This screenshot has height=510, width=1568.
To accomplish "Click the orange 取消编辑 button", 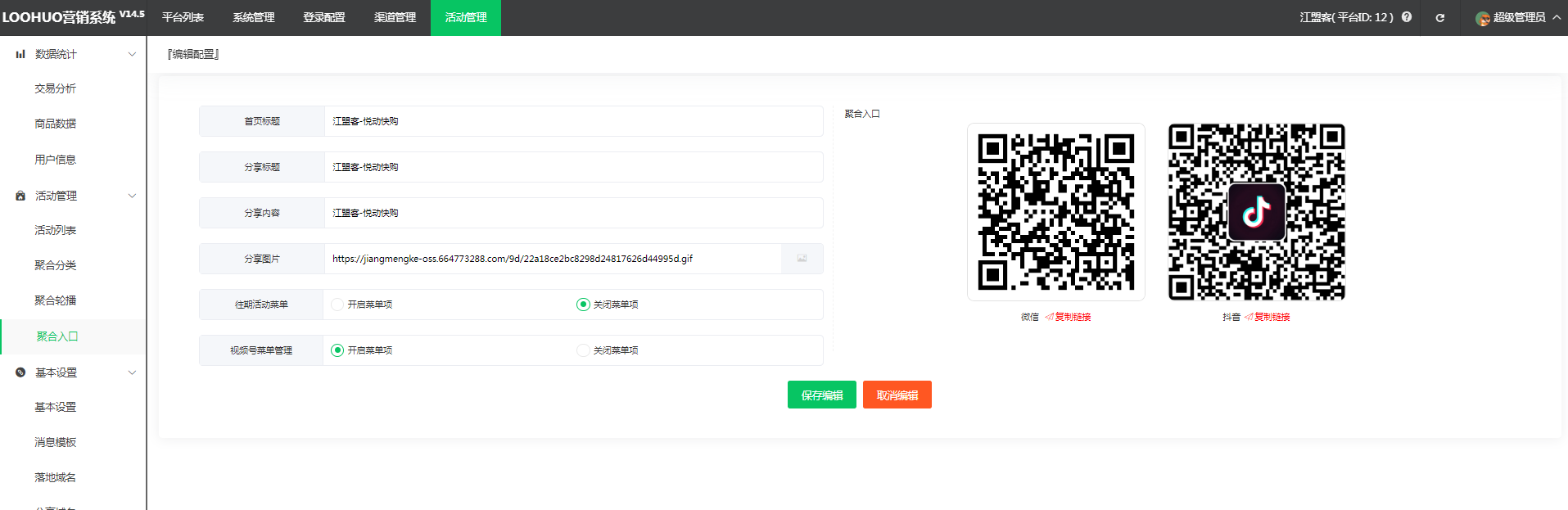I will tap(897, 395).
